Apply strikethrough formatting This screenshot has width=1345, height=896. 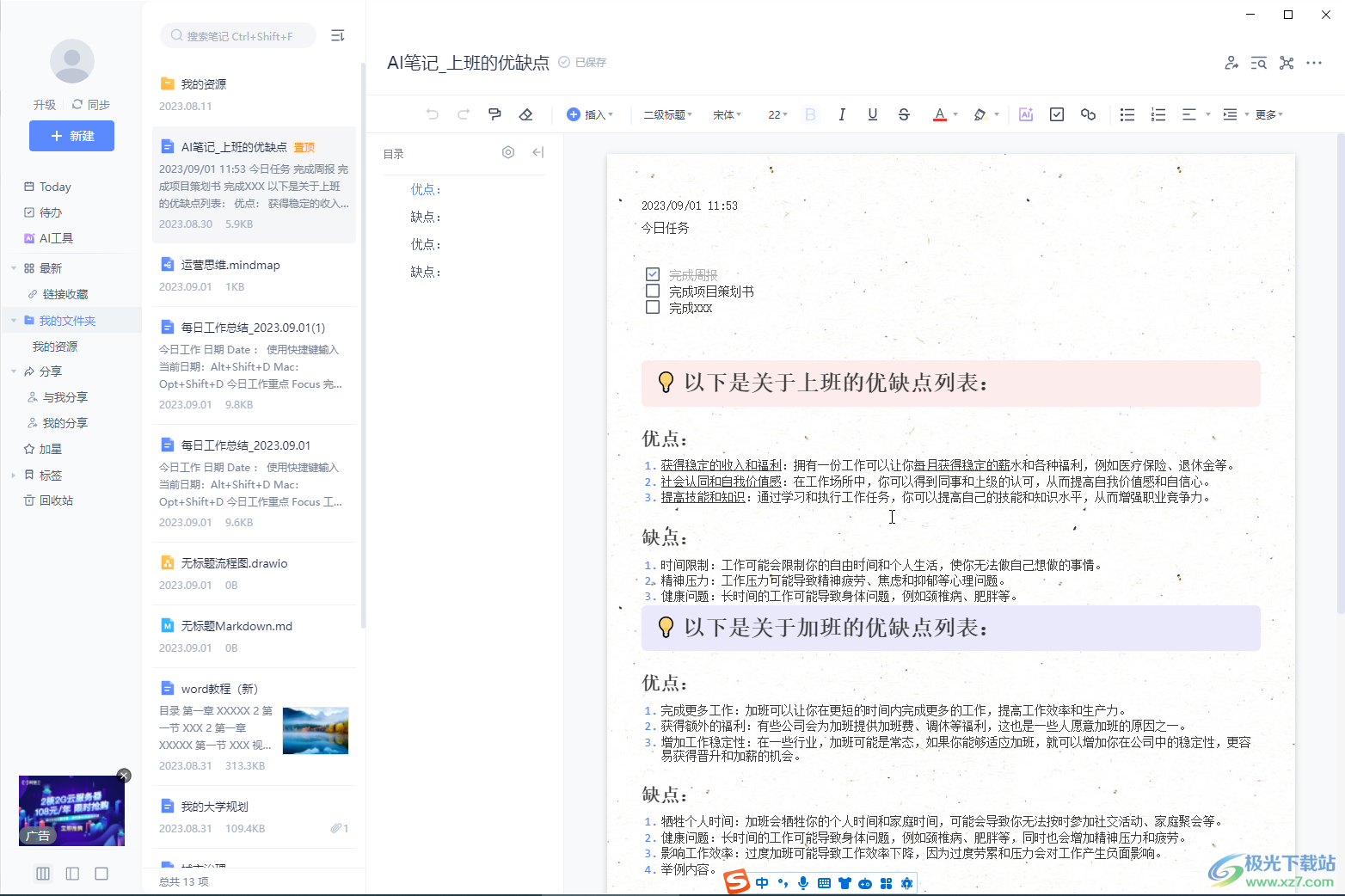(x=904, y=114)
